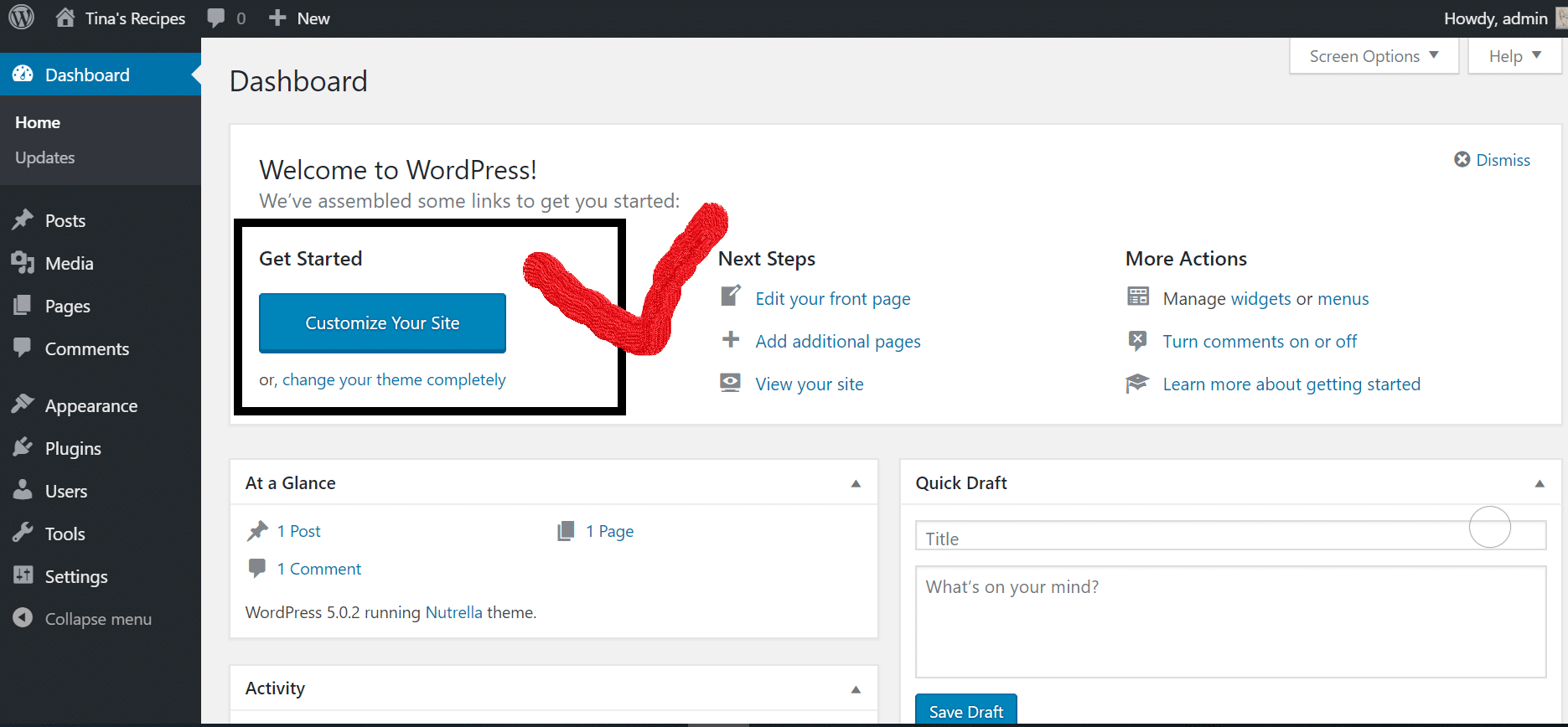1568x727 pixels.
Task: Click the Plugins plug icon
Action: tap(23, 447)
